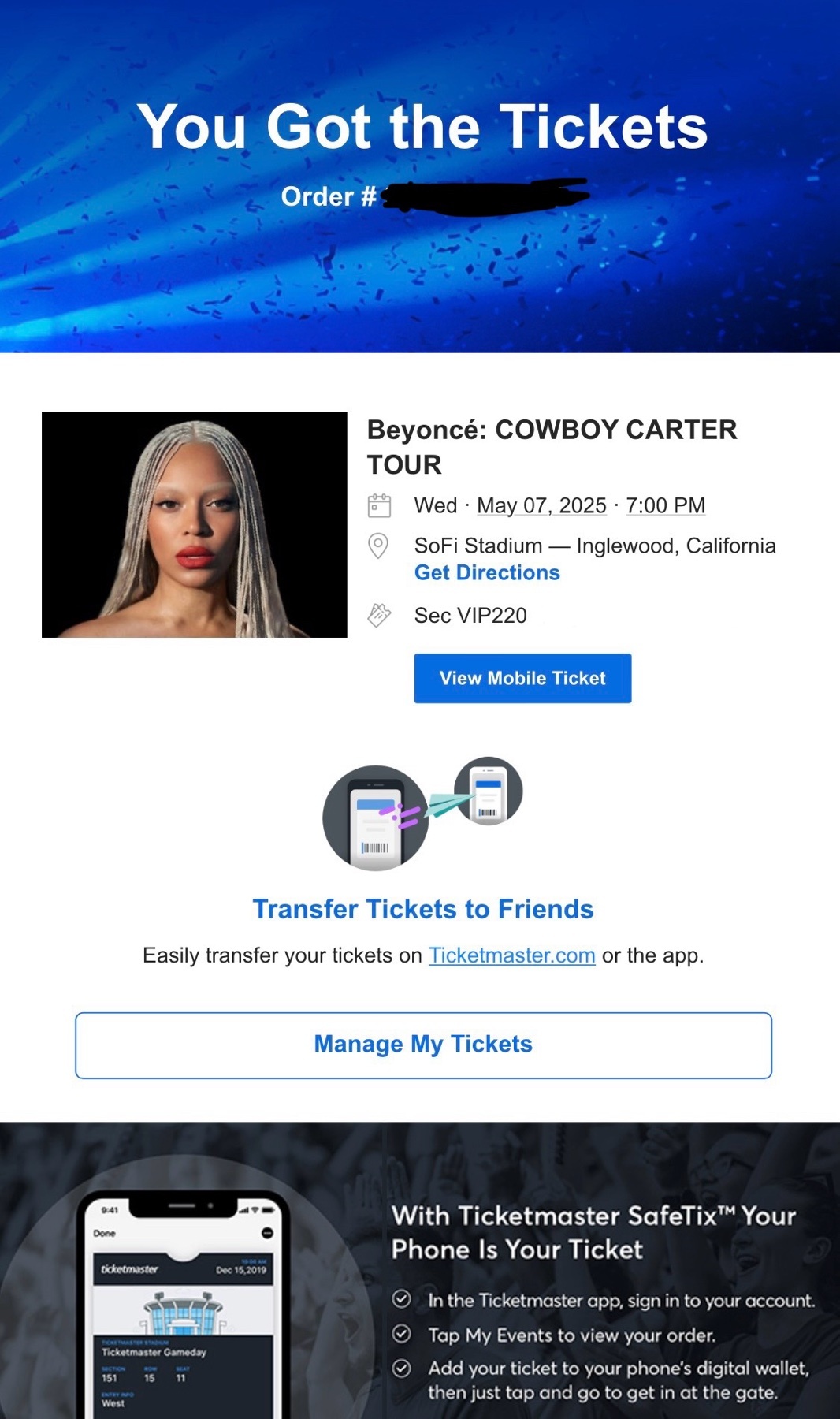Open the Ticketmaster.com link
The image size is (840, 1419).
[x=511, y=955]
